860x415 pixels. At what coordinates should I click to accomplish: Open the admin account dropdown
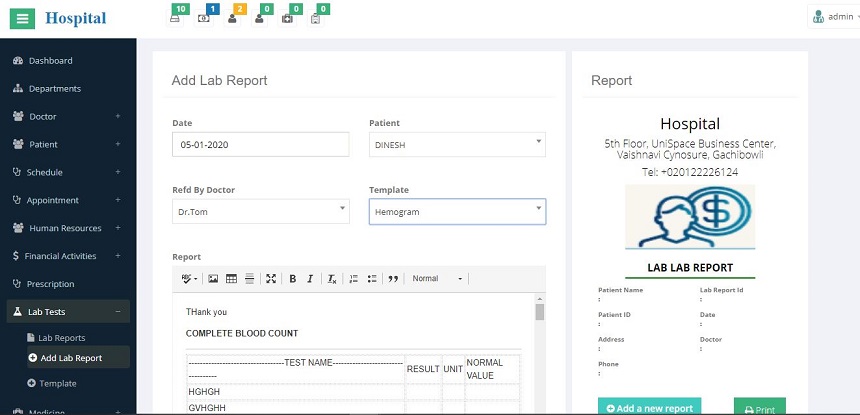(836, 17)
